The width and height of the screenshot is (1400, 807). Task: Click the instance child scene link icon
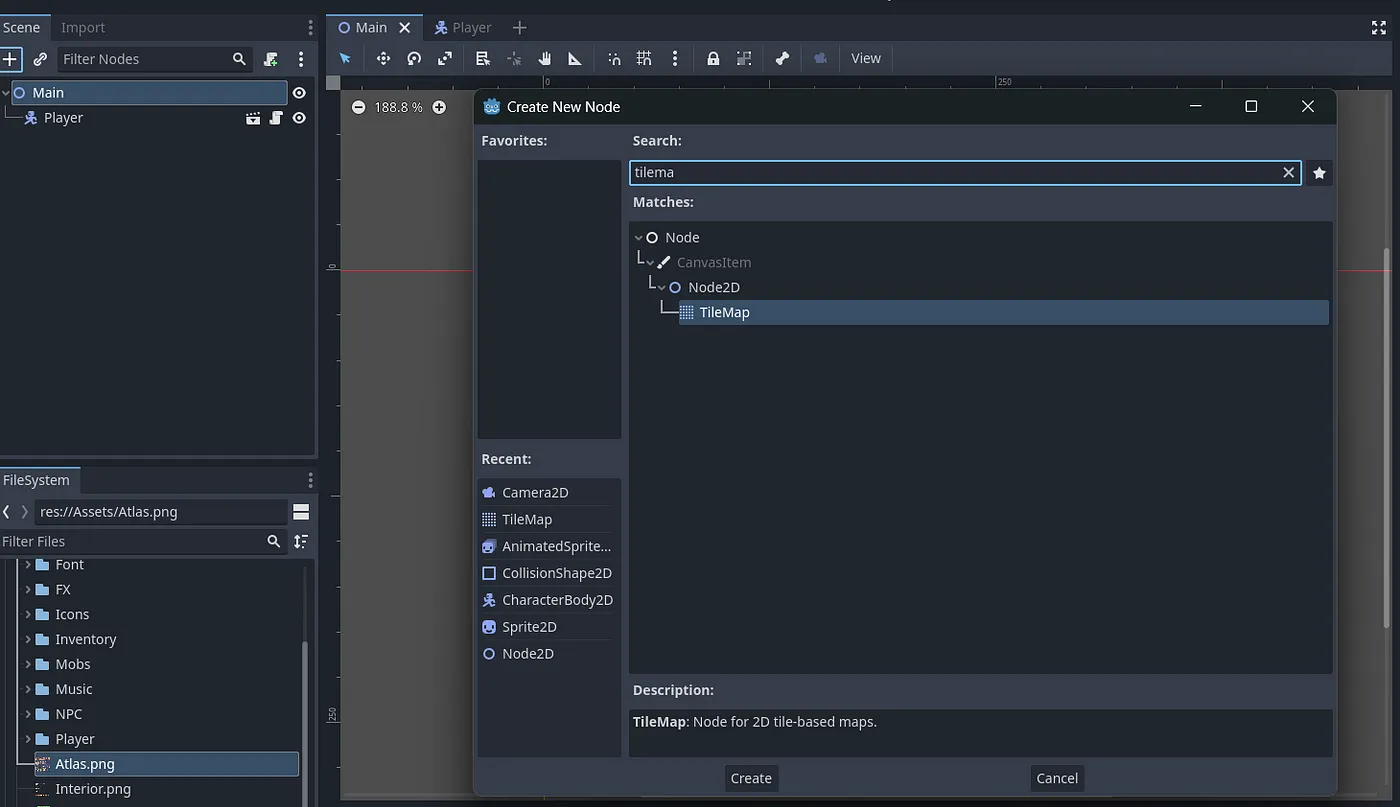pyautogui.click(x=40, y=59)
